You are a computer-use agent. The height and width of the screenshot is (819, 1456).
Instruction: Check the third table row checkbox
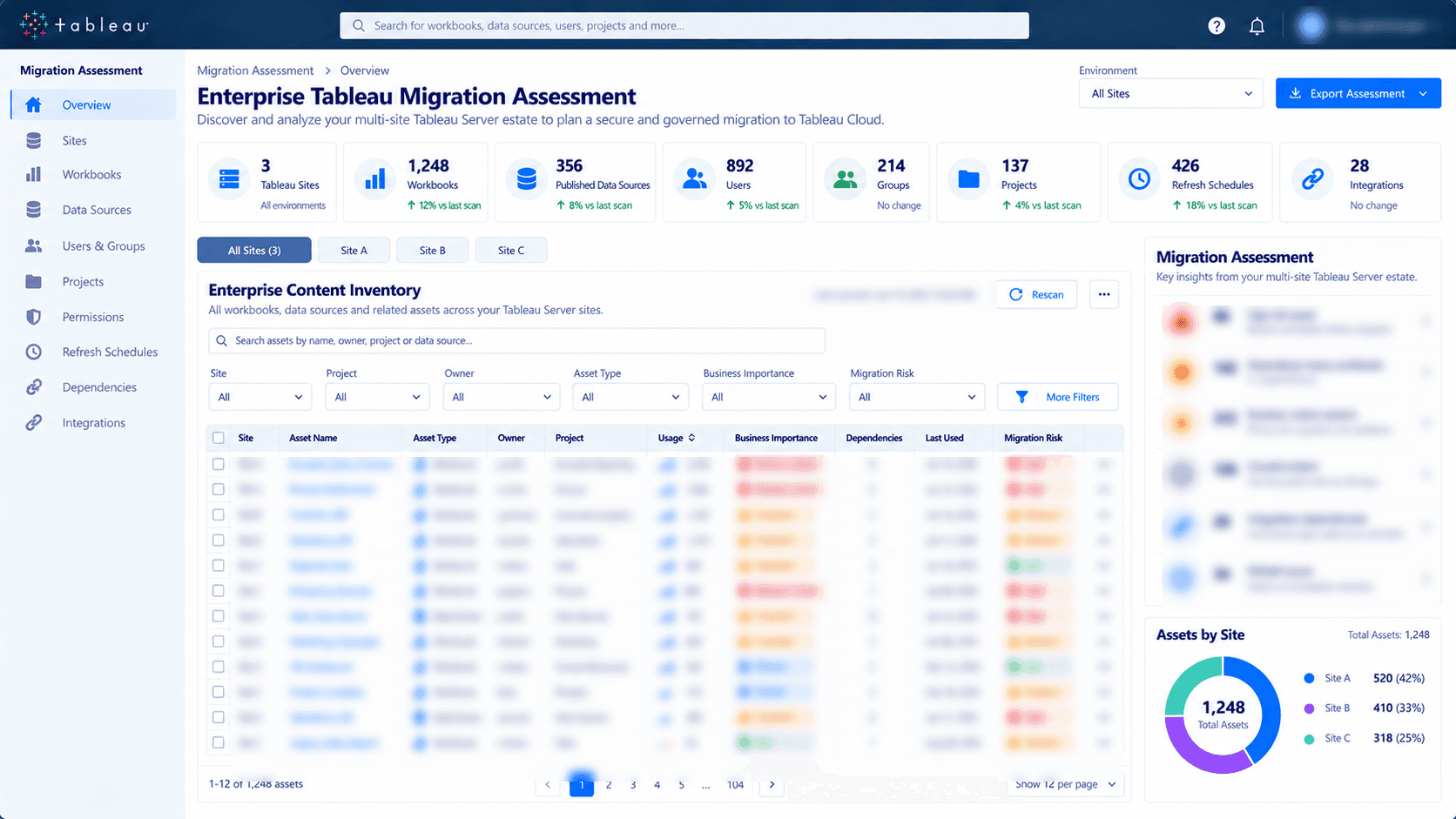pyautogui.click(x=219, y=514)
